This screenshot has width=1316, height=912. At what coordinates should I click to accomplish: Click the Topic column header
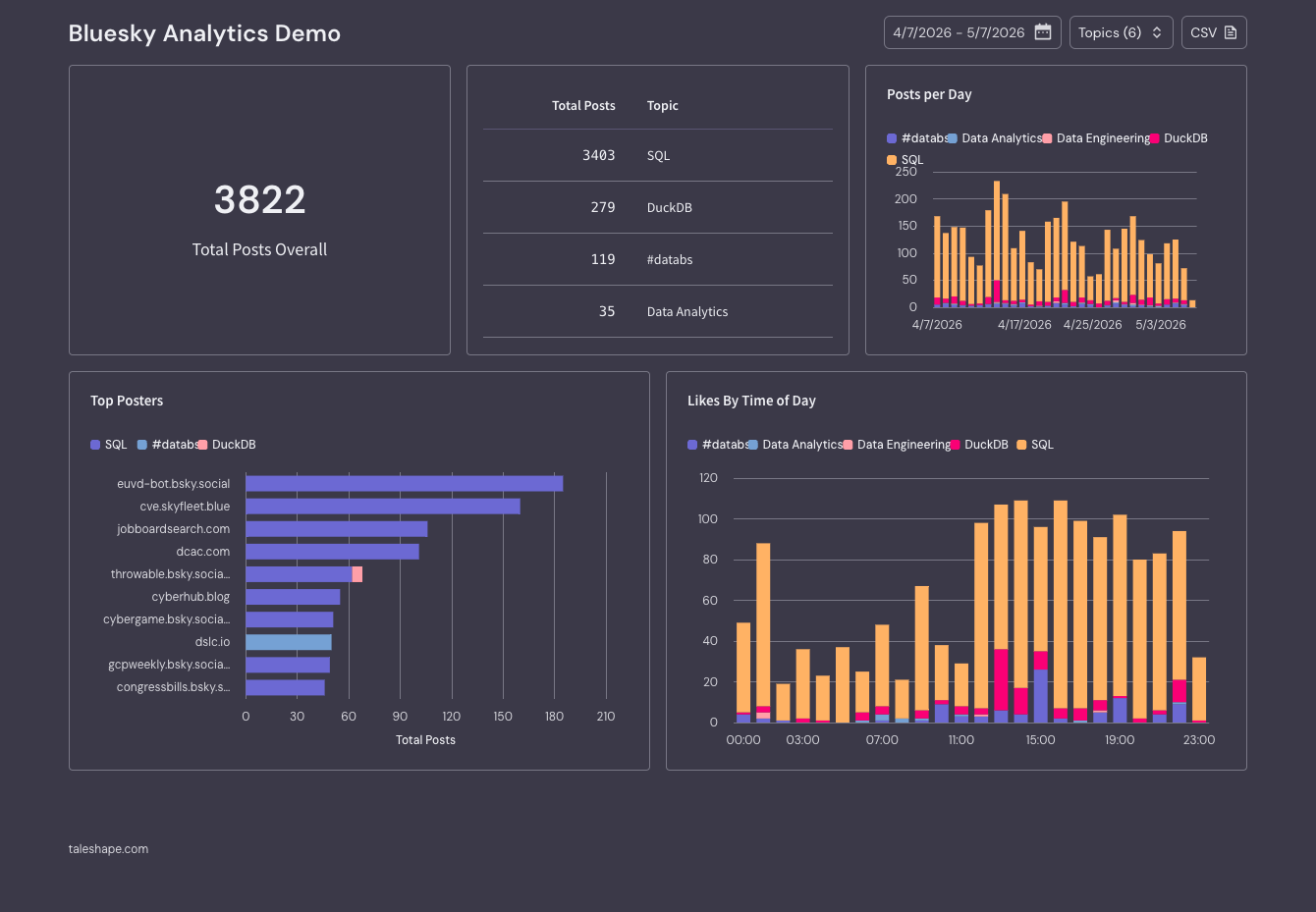point(663,105)
